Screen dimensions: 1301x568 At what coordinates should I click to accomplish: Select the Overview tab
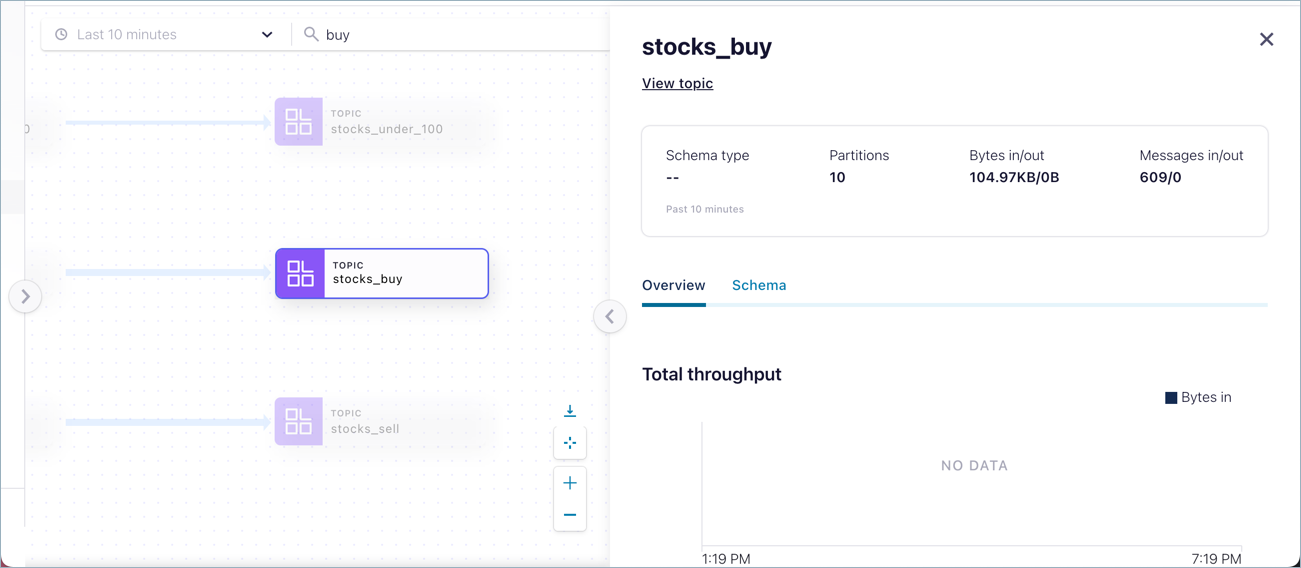(673, 285)
